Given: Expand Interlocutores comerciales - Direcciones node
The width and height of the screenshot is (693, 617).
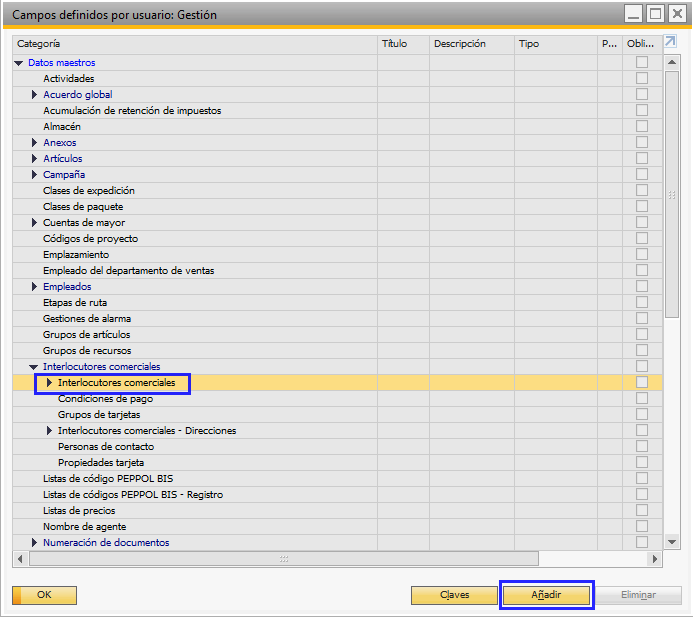Looking at the screenshot, I should click(49, 430).
